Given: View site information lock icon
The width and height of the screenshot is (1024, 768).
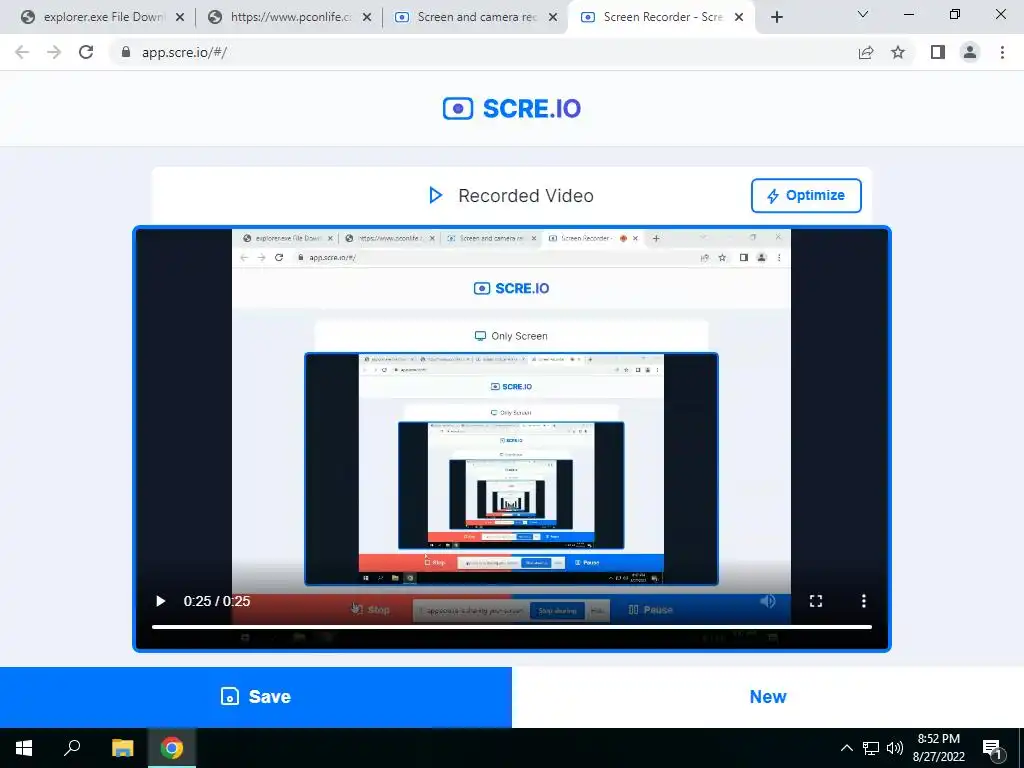Looking at the screenshot, I should [125, 52].
